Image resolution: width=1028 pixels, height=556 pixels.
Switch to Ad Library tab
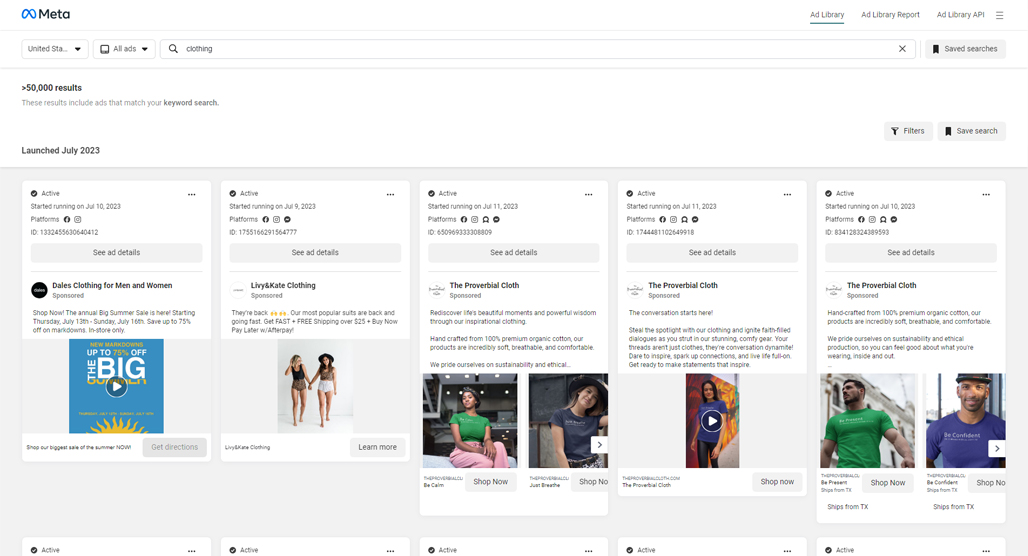pyautogui.click(x=827, y=14)
